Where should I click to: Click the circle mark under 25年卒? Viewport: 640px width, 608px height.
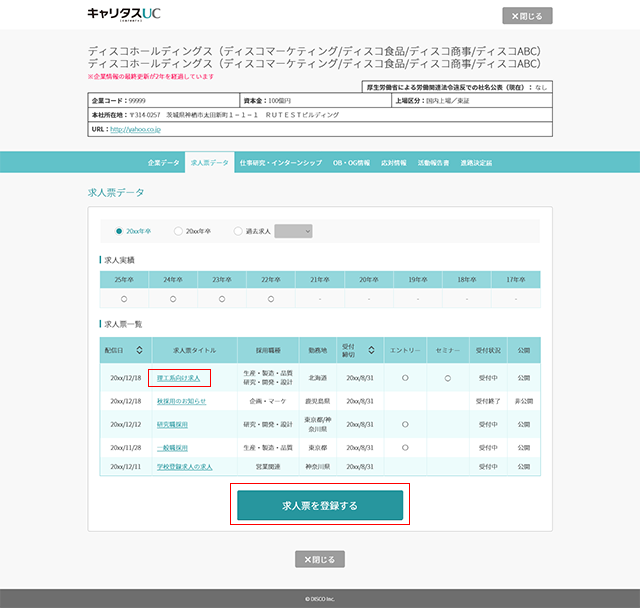[124, 299]
